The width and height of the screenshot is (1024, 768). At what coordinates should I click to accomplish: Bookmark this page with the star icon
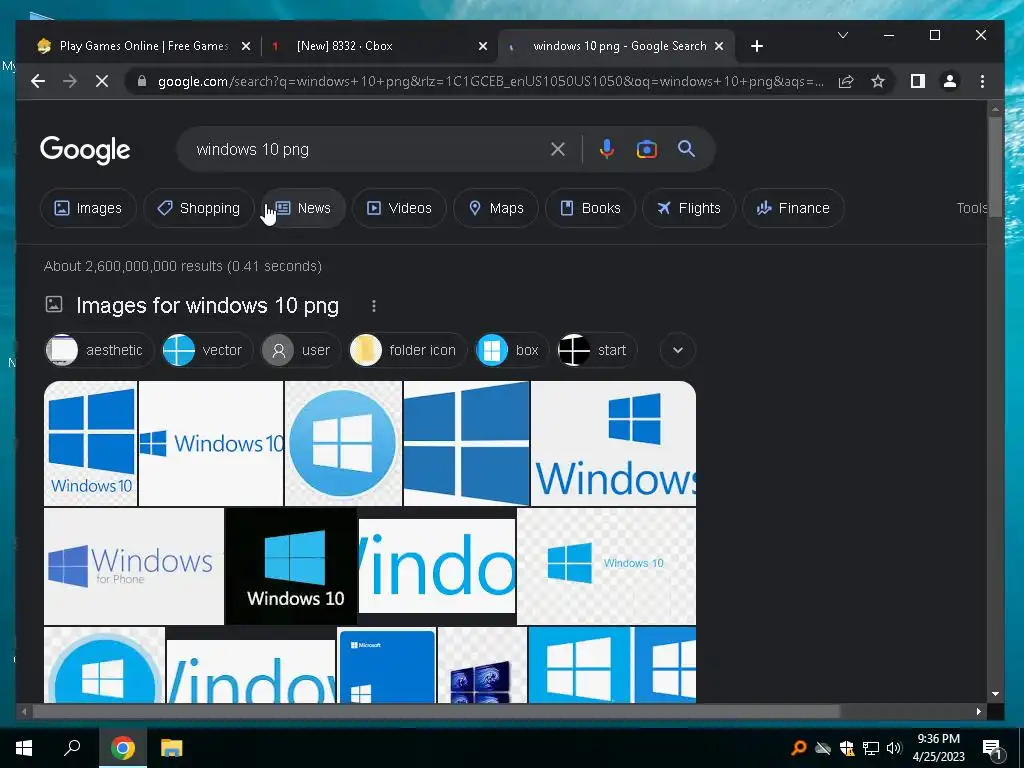(x=878, y=82)
